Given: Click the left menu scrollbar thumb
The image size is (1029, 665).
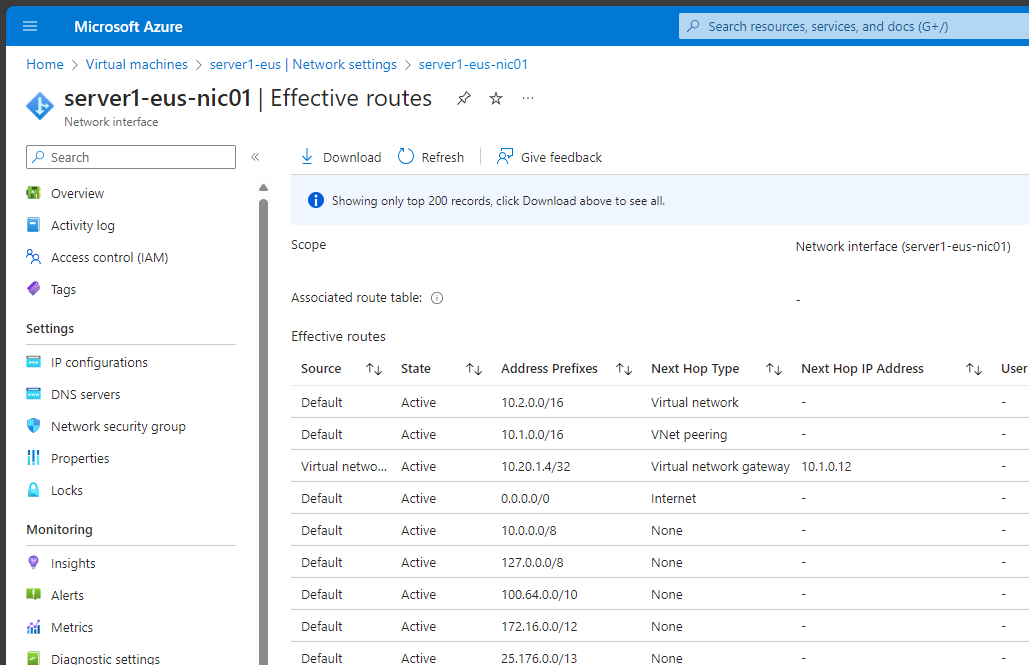Looking at the screenshot, I should (x=264, y=431).
